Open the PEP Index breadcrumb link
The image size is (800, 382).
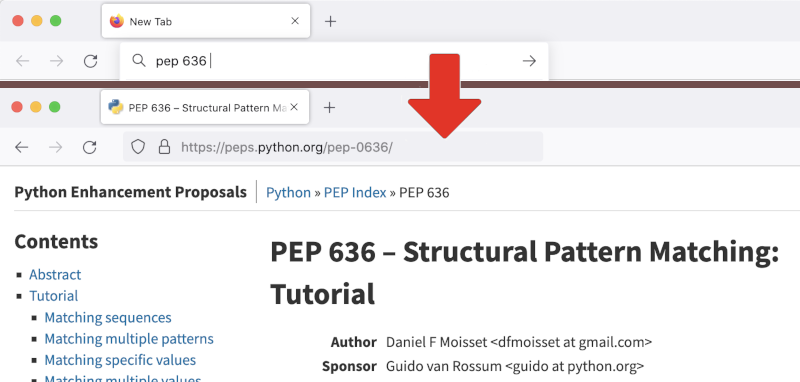[x=355, y=193]
